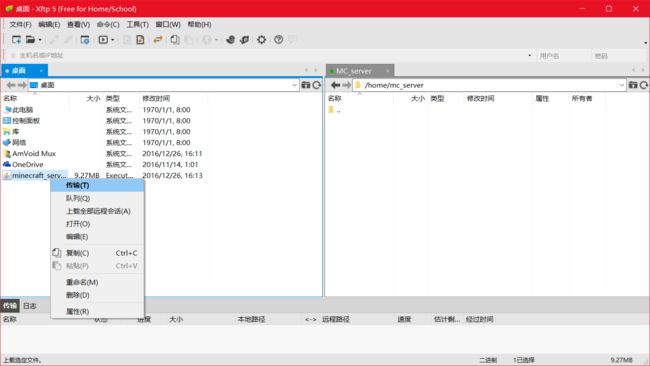Click the duplicate pages toolbar icon
The height and width of the screenshot is (366, 650).
(x=175, y=40)
